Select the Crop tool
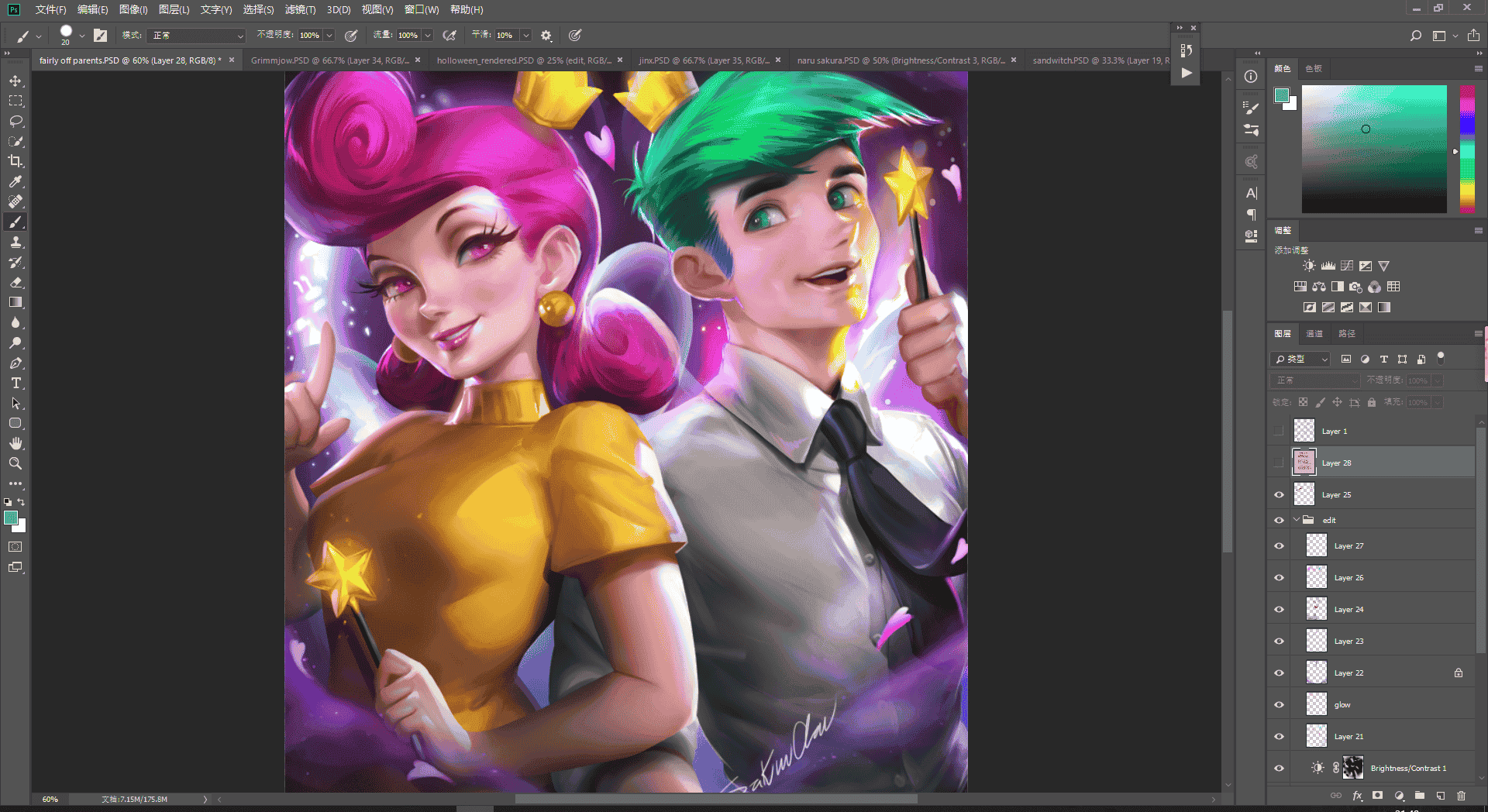This screenshot has width=1488, height=812. (15, 161)
